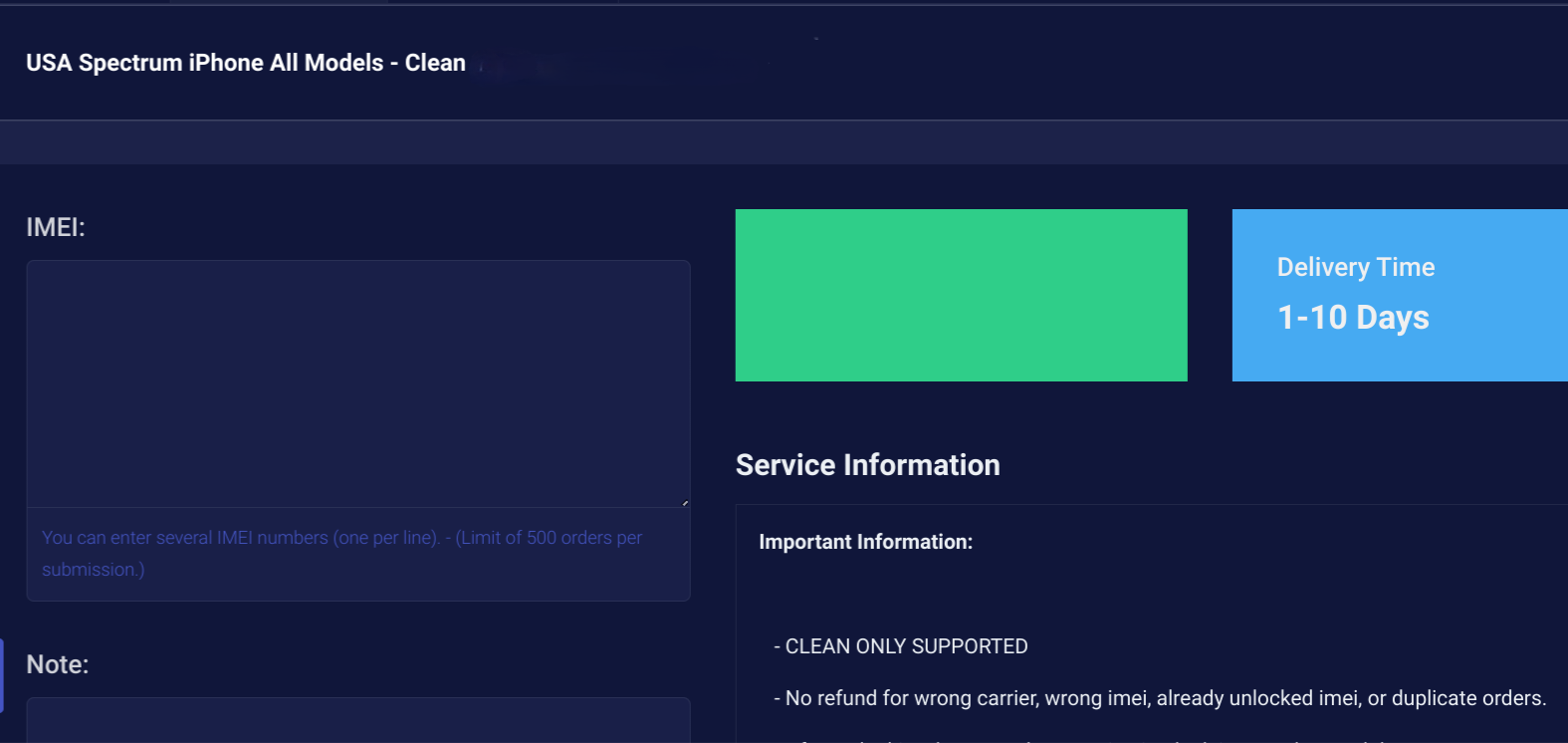Click the 'USA Spectrum iPhone All Models - Clean' title
Screen dimensions: 1568x743
click(246, 63)
